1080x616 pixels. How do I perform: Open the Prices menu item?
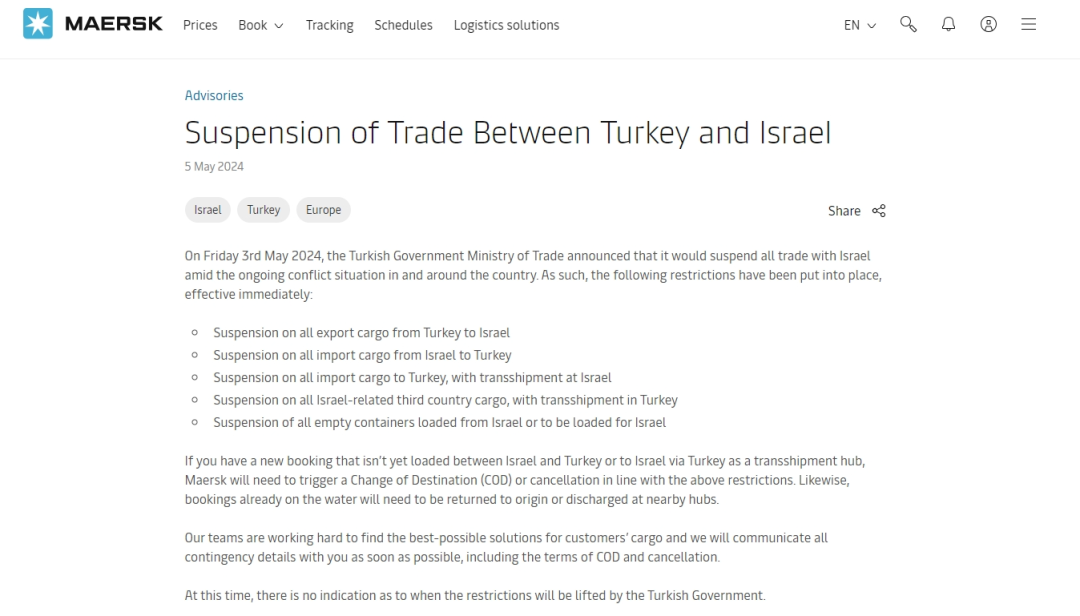point(200,25)
